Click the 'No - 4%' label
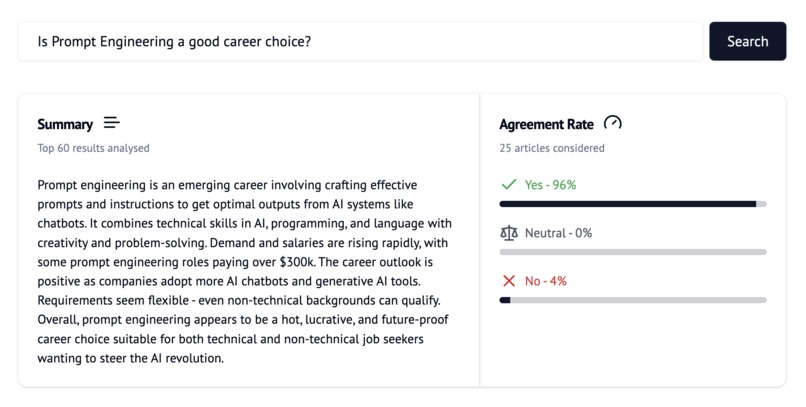 point(546,281)
